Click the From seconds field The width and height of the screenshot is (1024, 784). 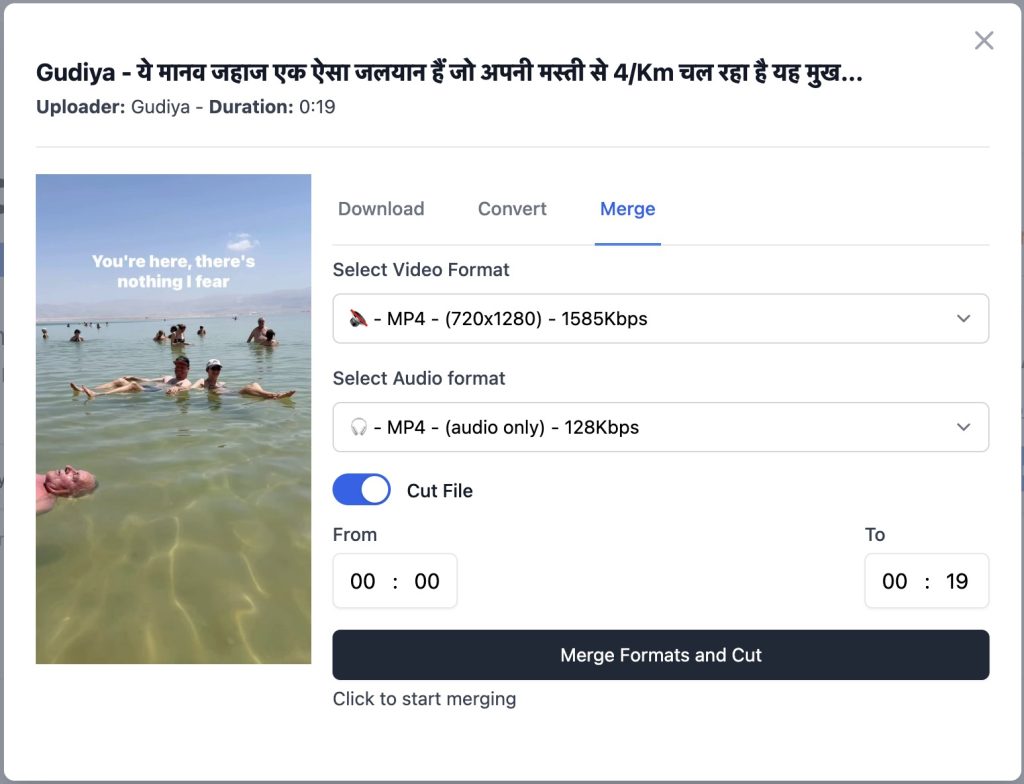427,581
